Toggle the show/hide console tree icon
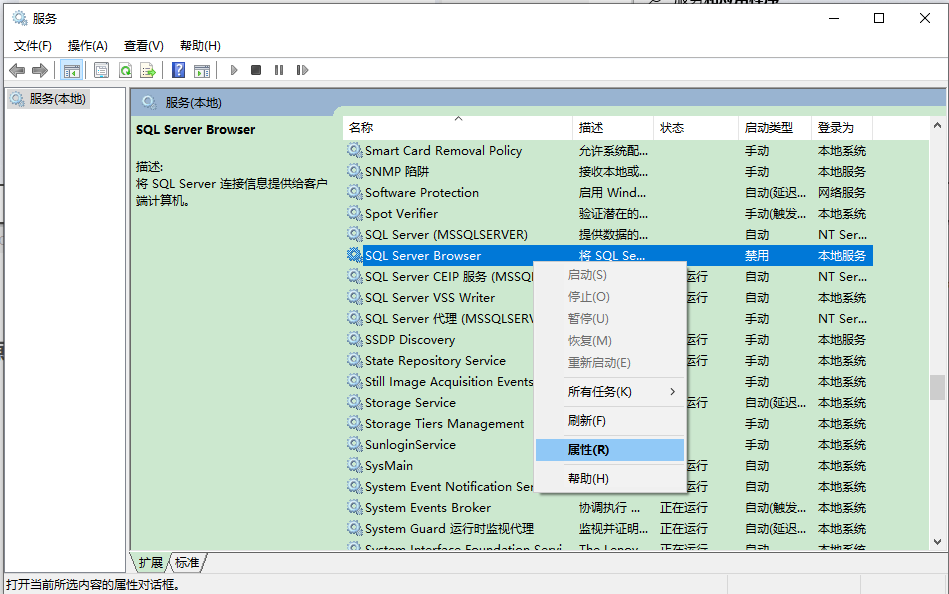The height and width of the screenshot is (594, 949). pyautogui.click(x=71, y=70)
